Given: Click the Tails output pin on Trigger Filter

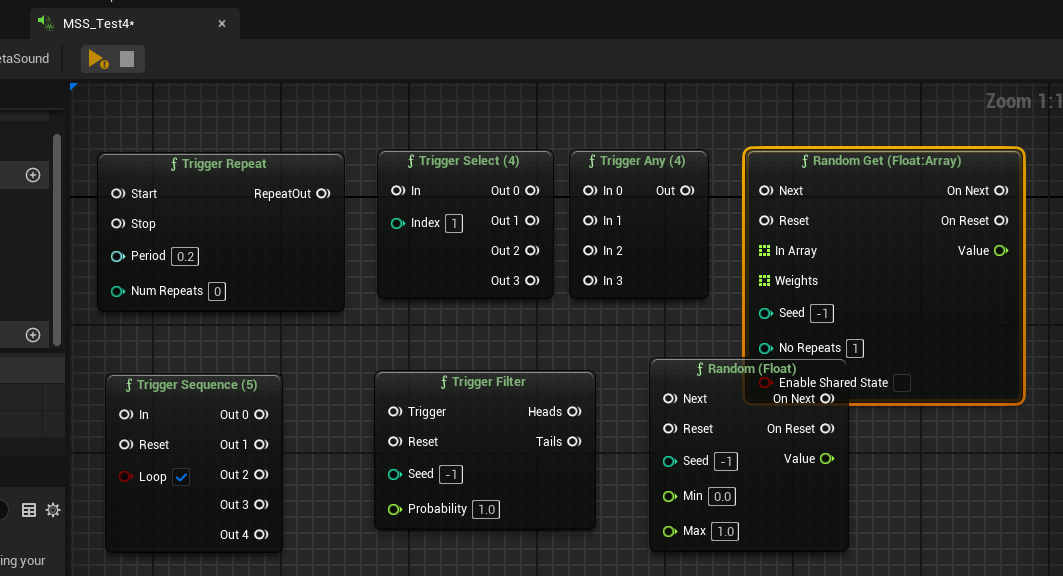Looking at the screenshot, I should pos(574,442).
